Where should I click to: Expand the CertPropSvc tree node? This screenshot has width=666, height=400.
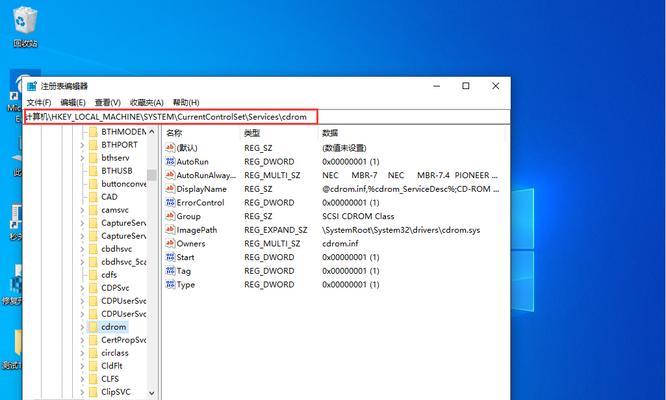[82, 340]
